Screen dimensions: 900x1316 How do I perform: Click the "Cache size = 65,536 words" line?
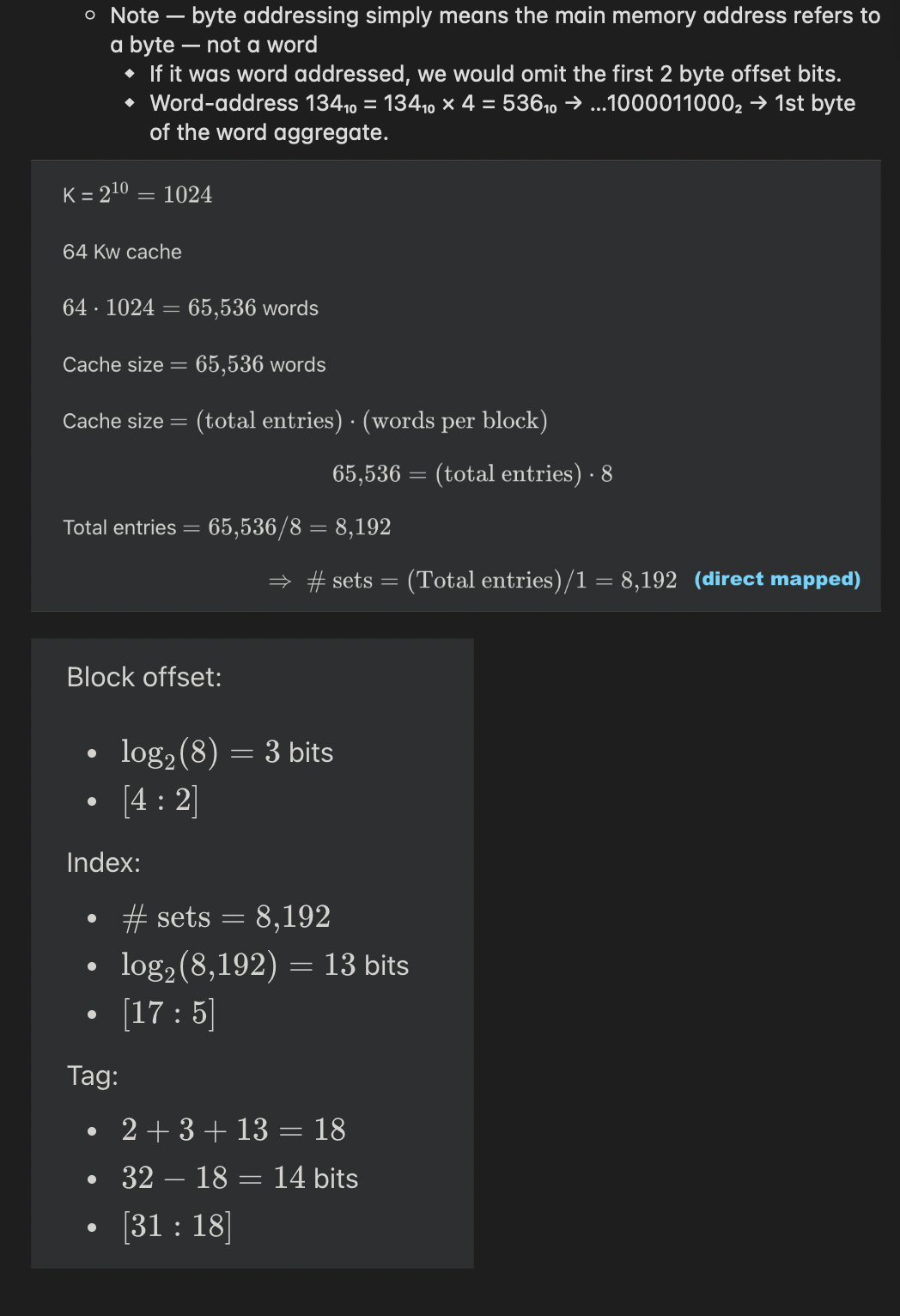[194, 364]
